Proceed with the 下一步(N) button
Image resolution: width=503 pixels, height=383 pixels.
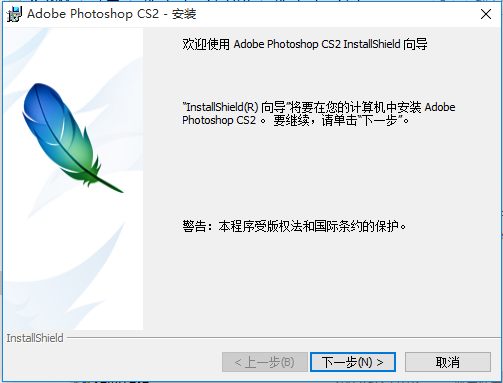pyautogui.click(x=353, y=362)
